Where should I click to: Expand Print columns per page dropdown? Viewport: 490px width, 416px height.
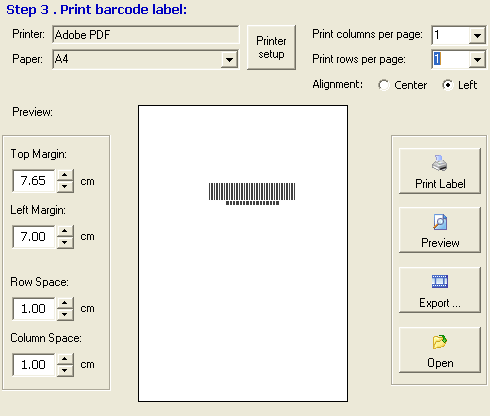point(477,35)
